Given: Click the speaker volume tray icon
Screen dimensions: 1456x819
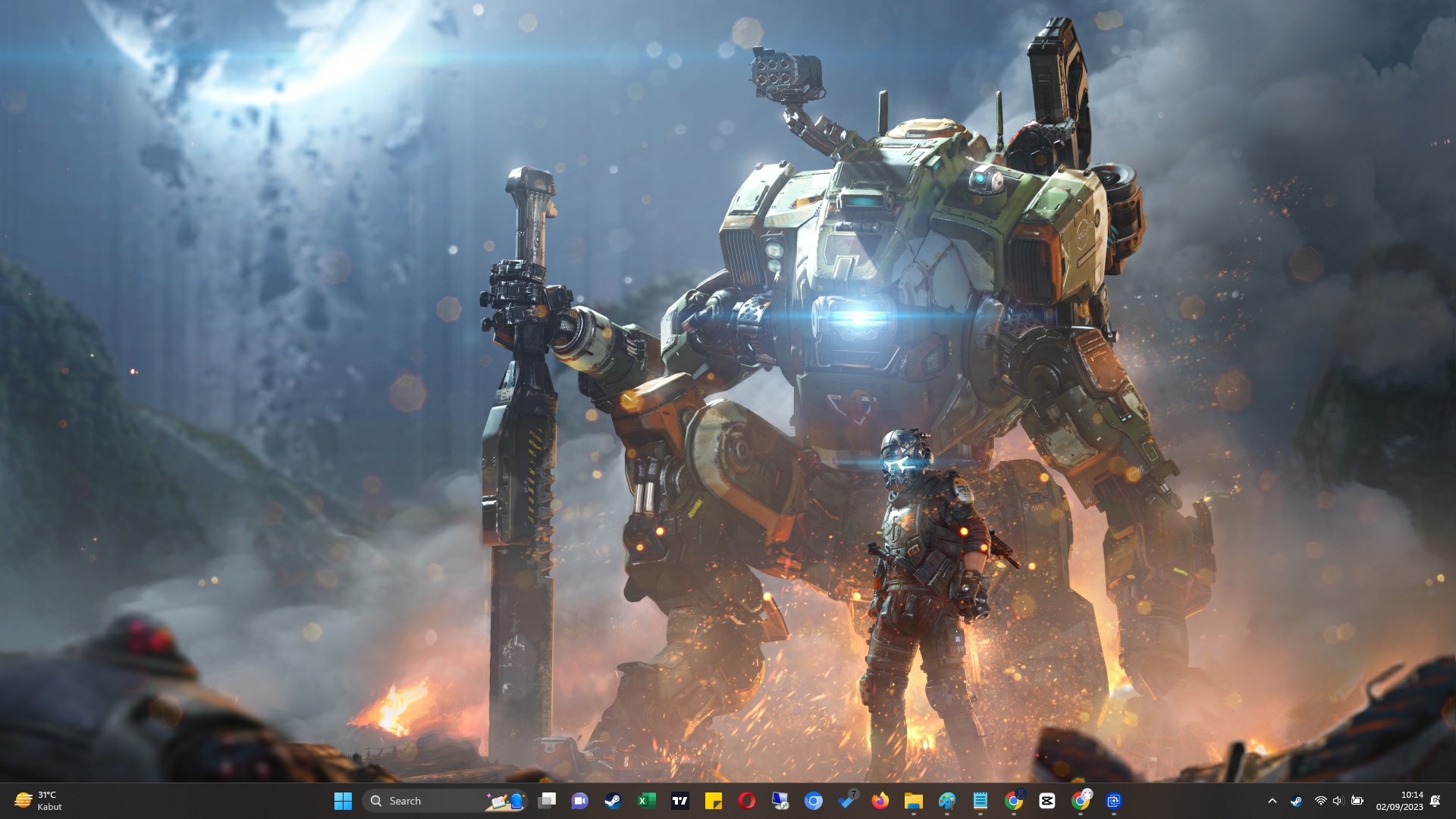Looking at the screenshot, I should 1338,801.
